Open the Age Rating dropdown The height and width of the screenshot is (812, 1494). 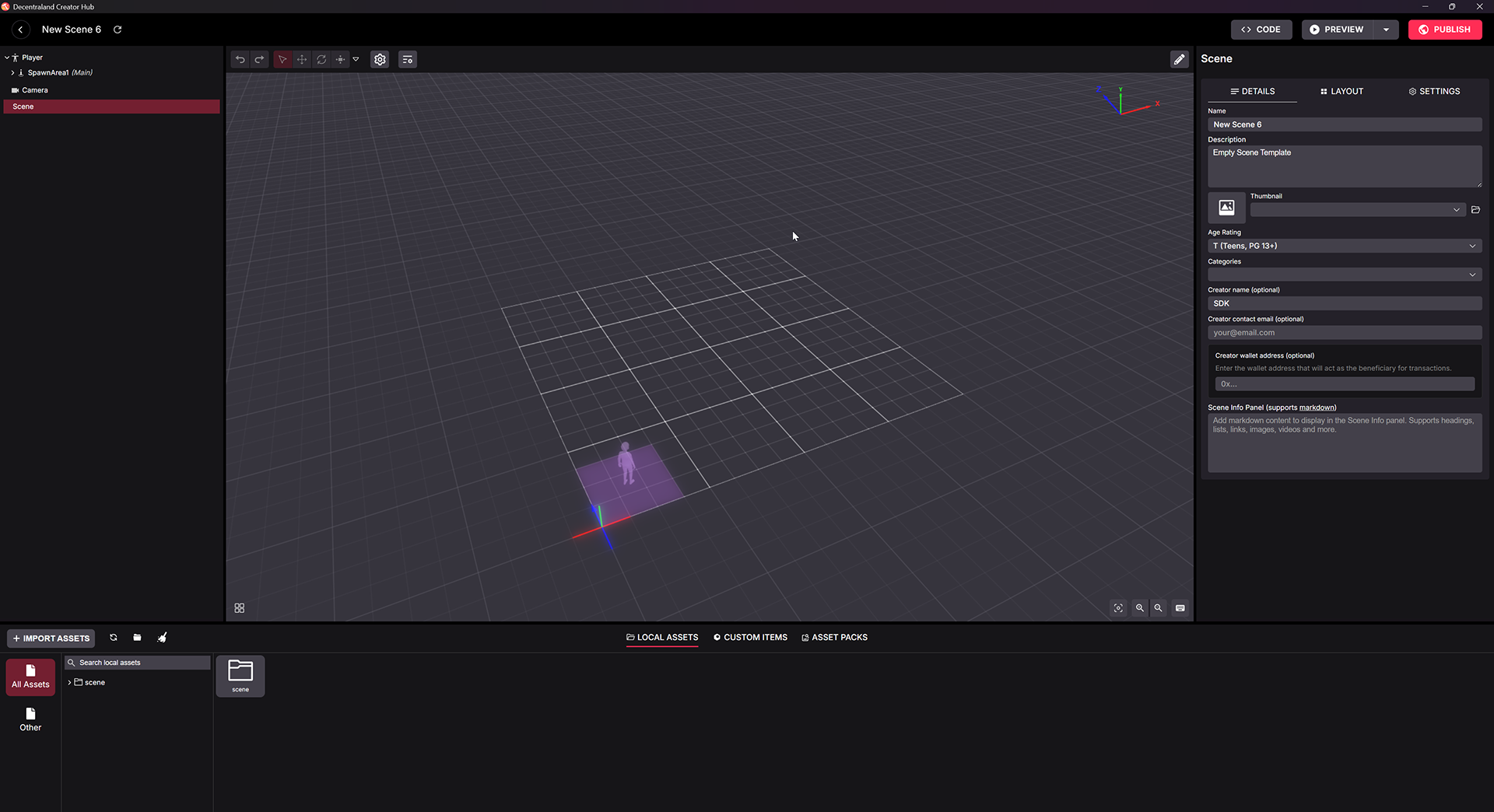[1345, 246]
